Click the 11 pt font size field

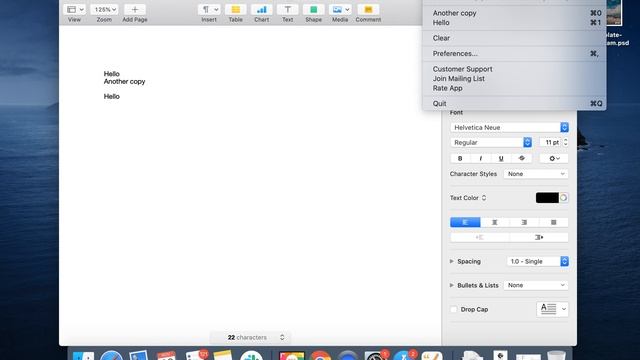point(551,142)
